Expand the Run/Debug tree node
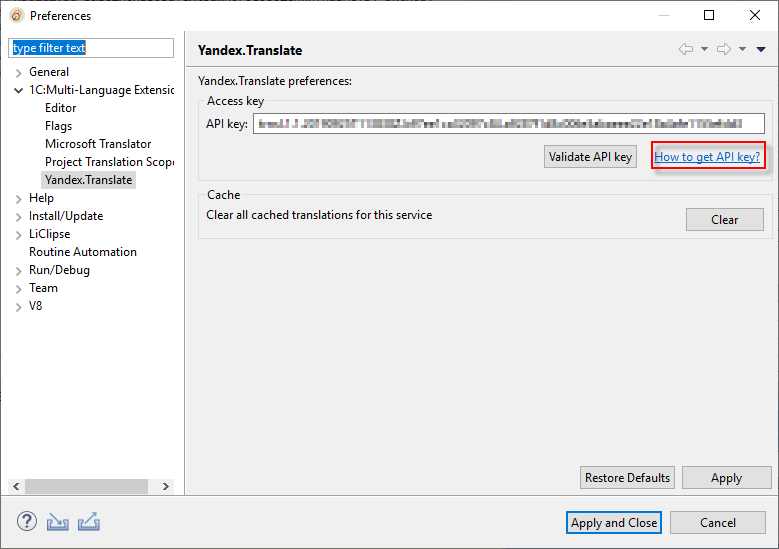779x549 pixels. click(19, 270)
